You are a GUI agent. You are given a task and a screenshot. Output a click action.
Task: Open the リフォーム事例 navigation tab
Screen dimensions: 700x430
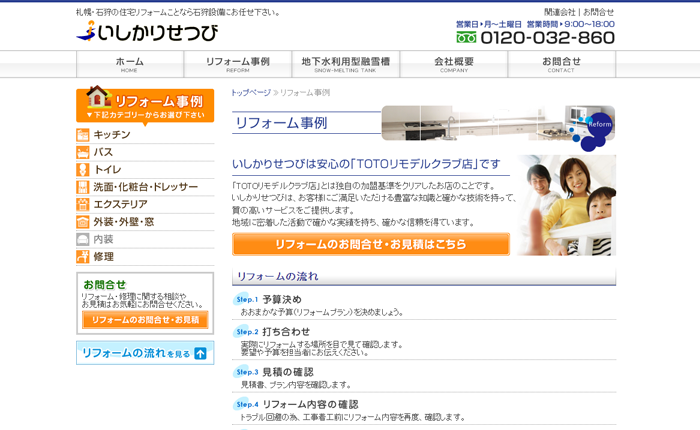(238, 64)
